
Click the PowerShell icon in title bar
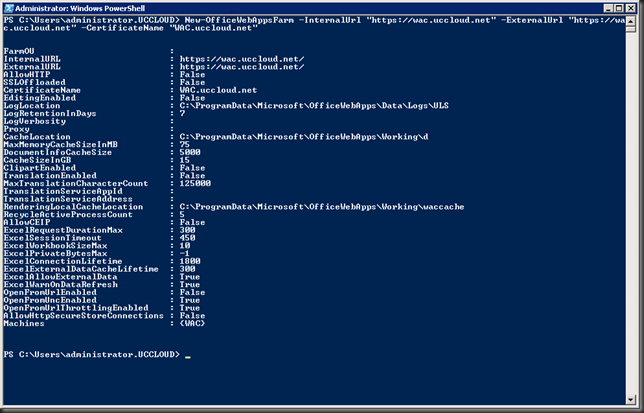9,8
